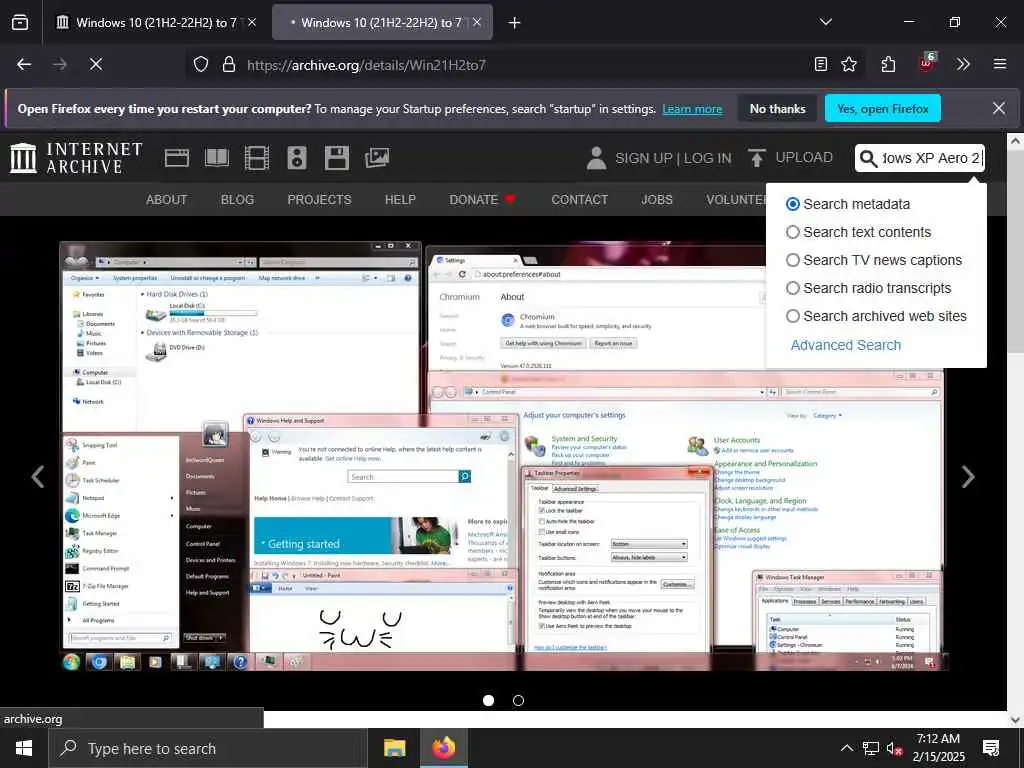
Task: Click SIGN UP link
Action: coord(643,158)
